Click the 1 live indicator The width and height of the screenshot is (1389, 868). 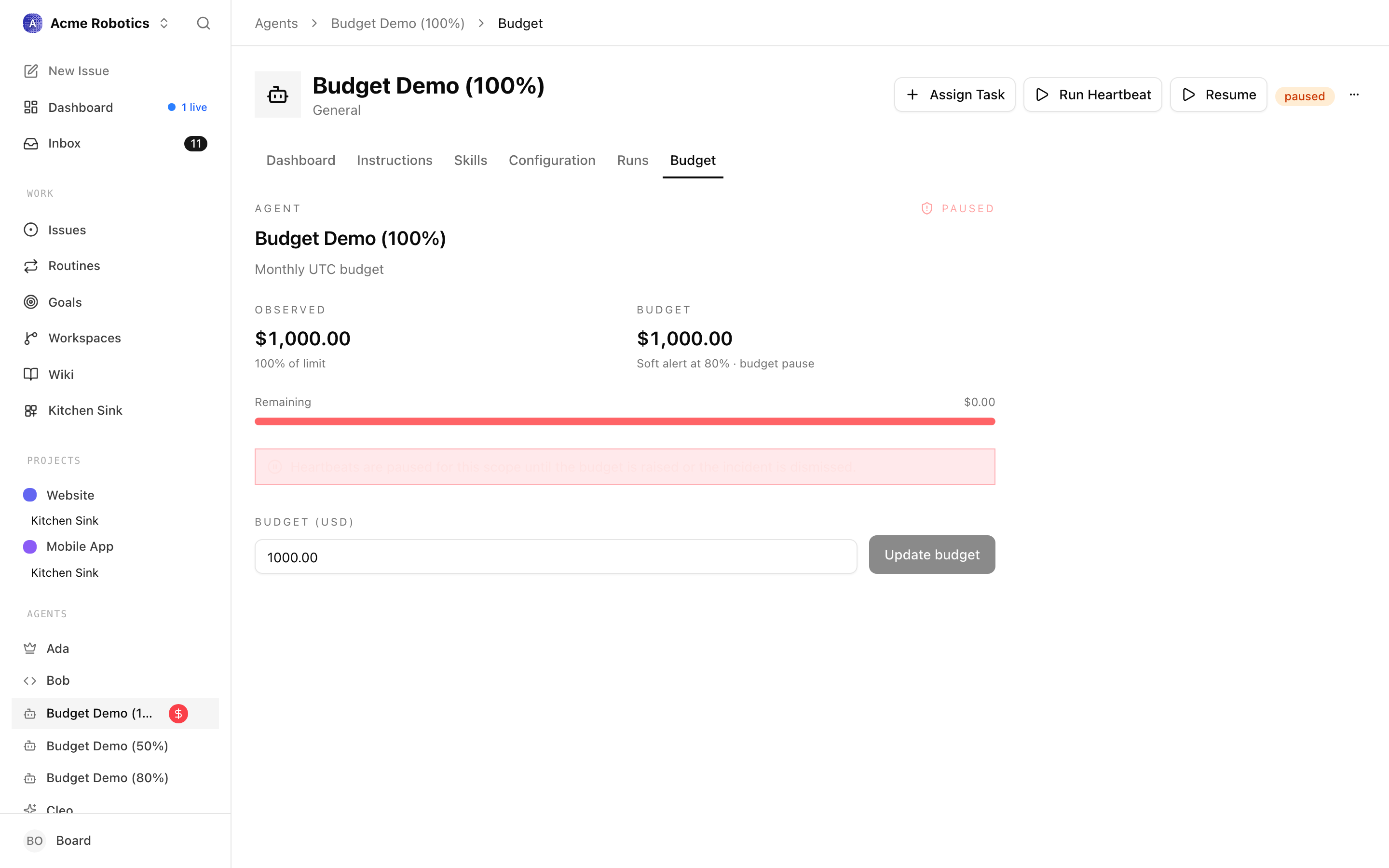tap(188, 108)
